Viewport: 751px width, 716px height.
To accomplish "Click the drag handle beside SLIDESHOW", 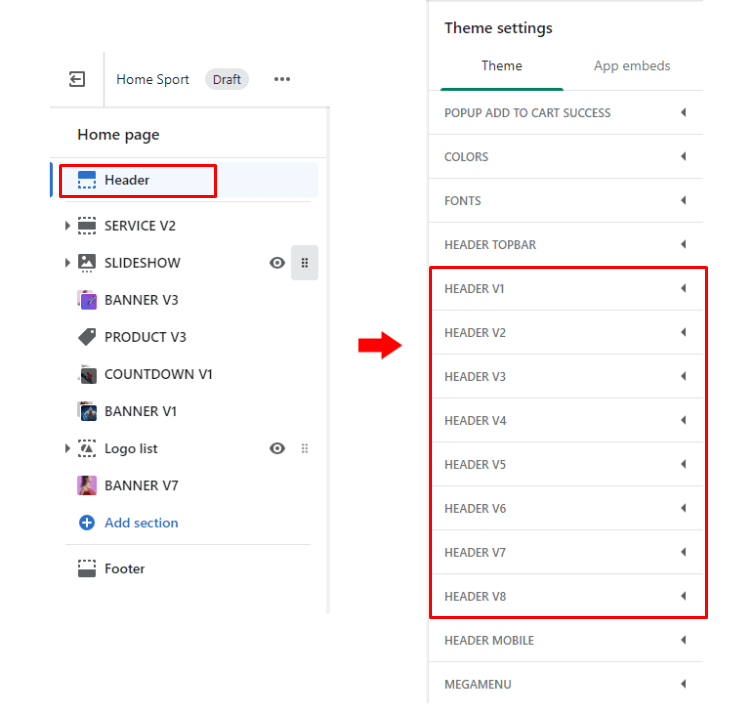I will pyautogui.click(x=305, y=263).
